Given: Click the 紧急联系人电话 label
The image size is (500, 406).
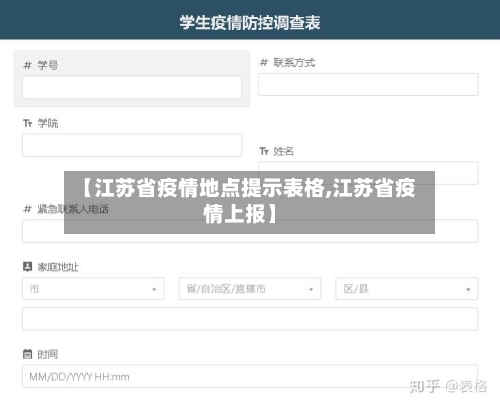Looking at the screenshot, I should point(73,209).
